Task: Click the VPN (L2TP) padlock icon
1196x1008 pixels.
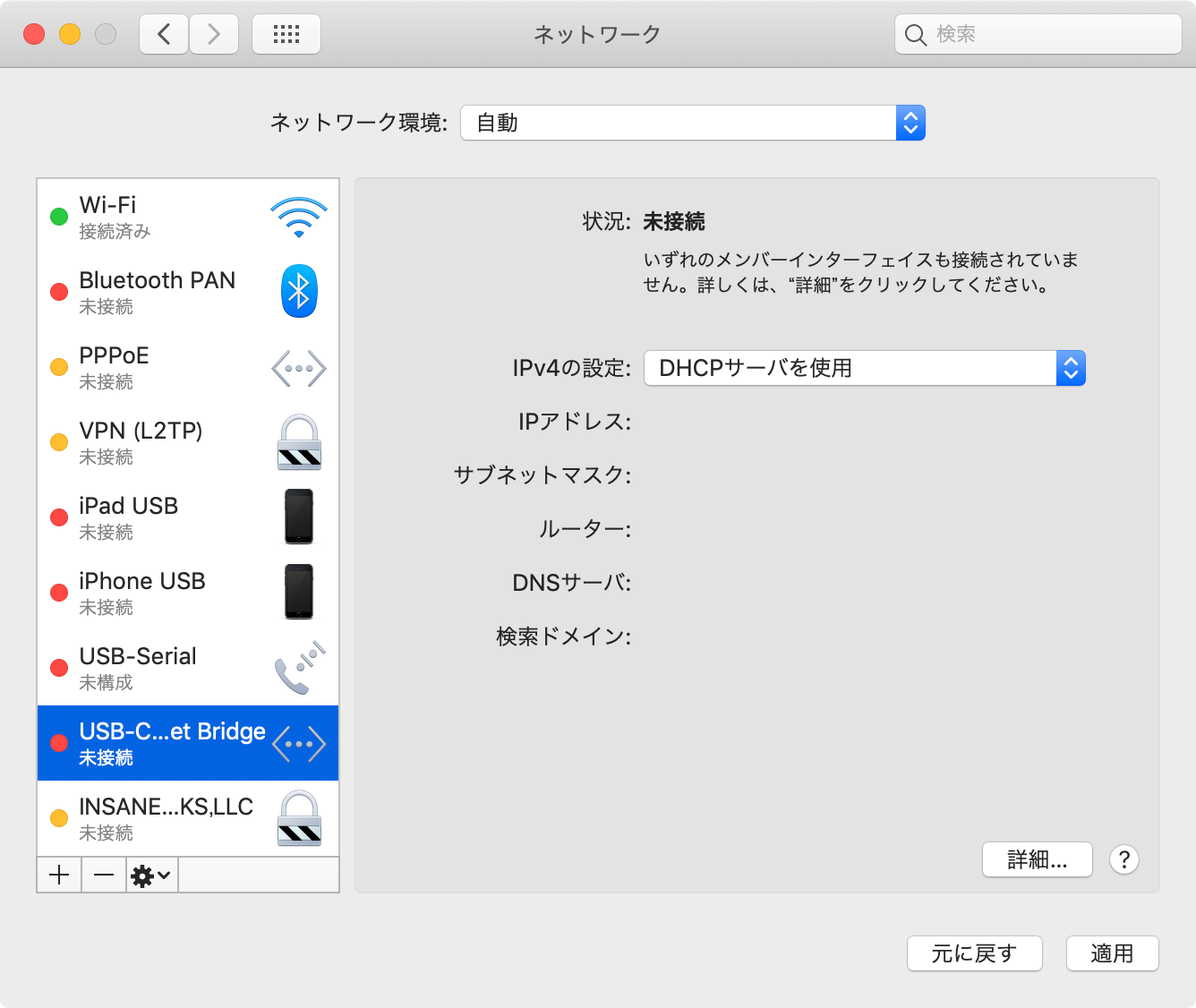Action: (x=299, y=442)
